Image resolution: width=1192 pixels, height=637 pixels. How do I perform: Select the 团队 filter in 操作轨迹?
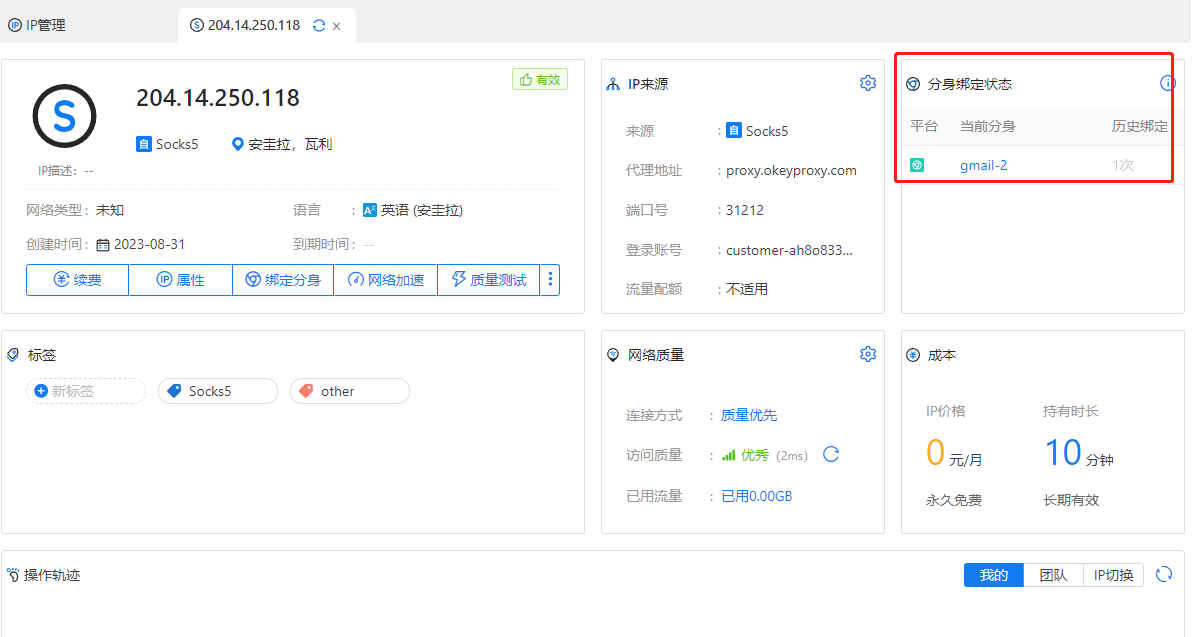[x=1053, y=575]
